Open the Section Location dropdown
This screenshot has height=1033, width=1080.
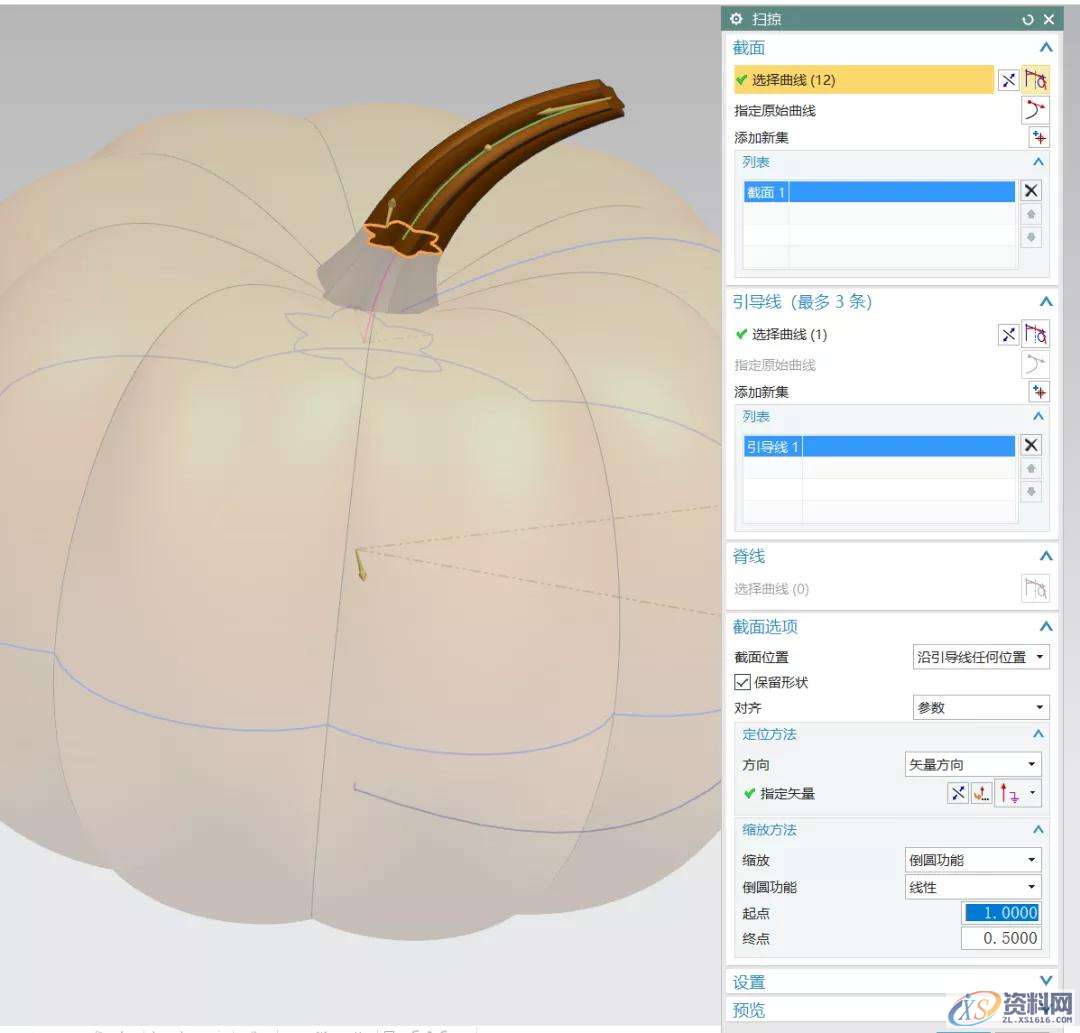[980, 657]
